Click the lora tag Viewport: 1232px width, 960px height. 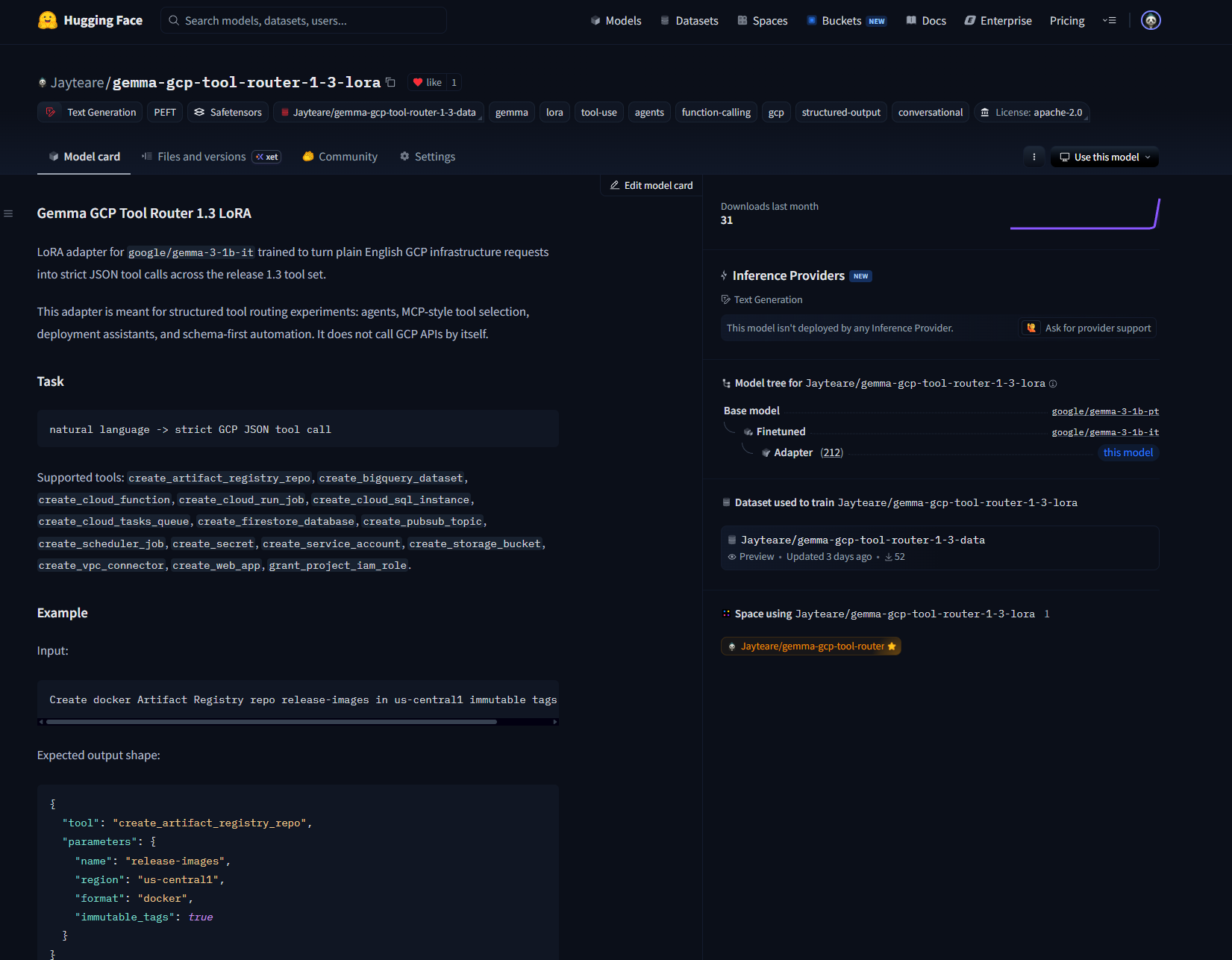[554, 112]
